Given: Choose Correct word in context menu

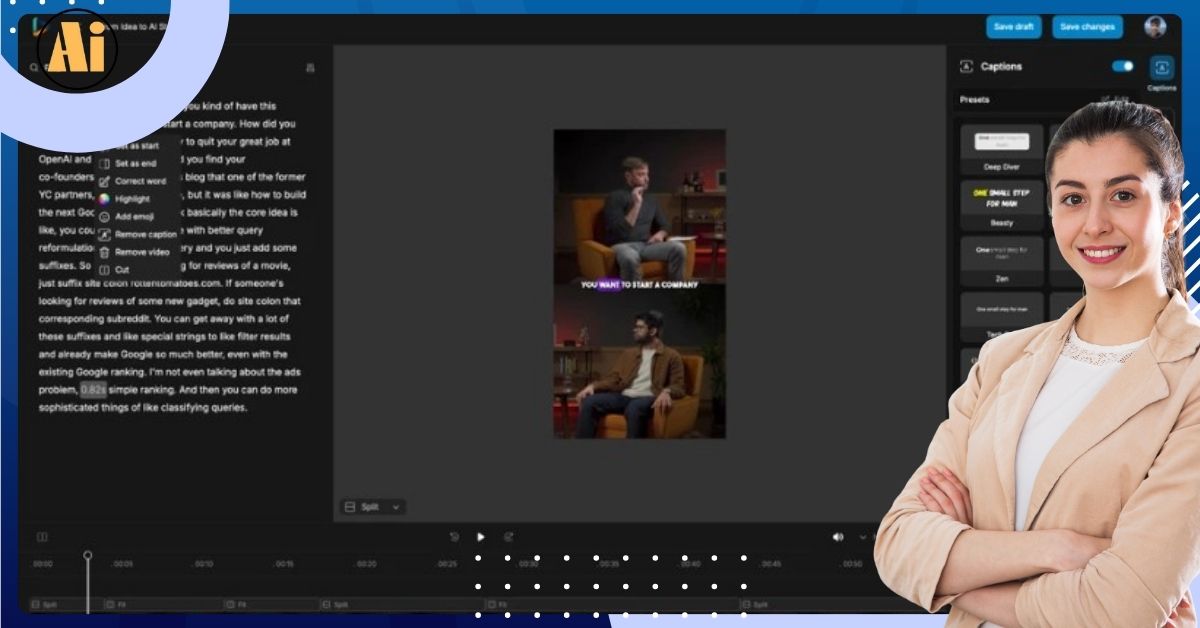Looking at the screenshot, I should [140, 181].
